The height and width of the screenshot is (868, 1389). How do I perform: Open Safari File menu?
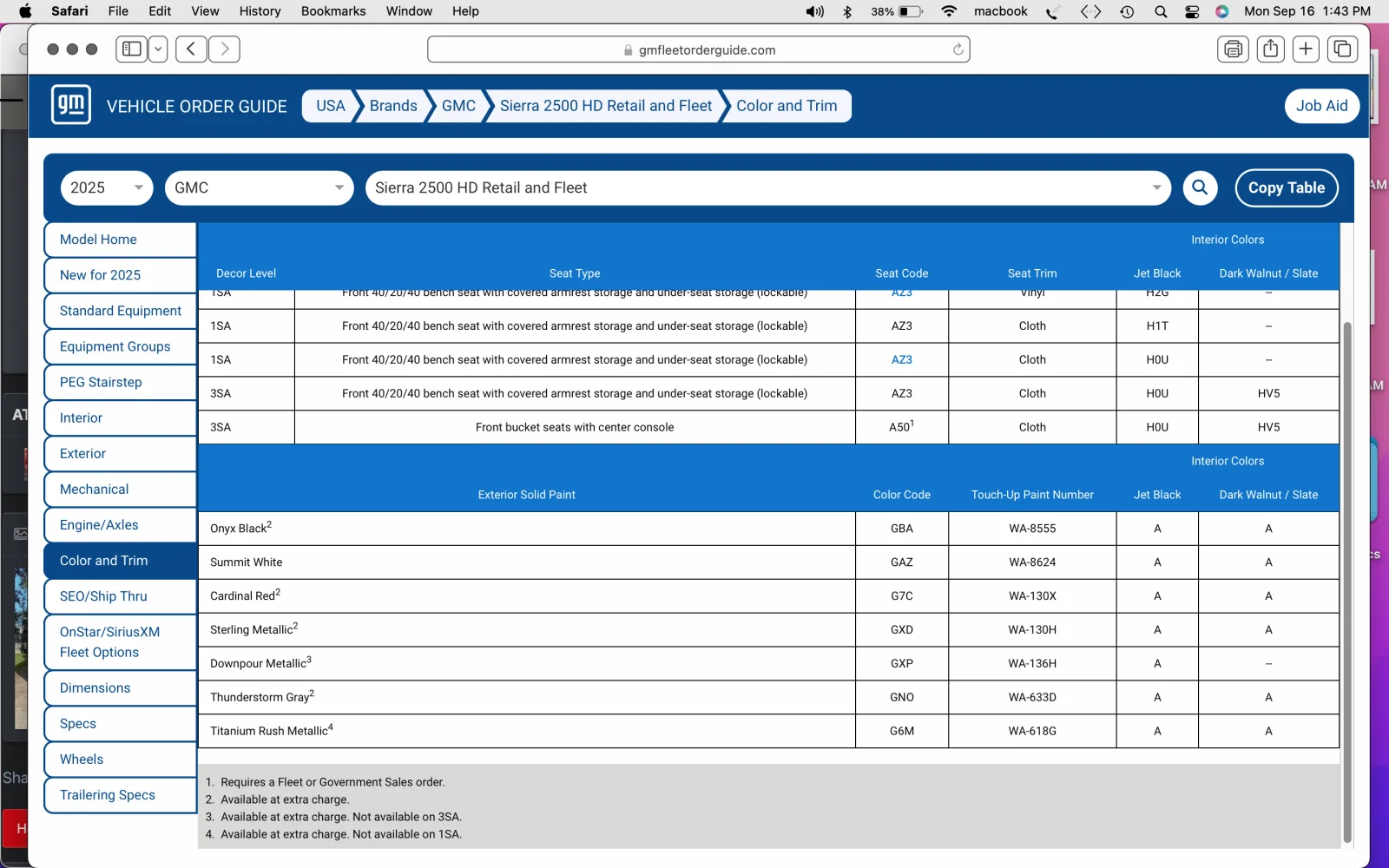118,11
